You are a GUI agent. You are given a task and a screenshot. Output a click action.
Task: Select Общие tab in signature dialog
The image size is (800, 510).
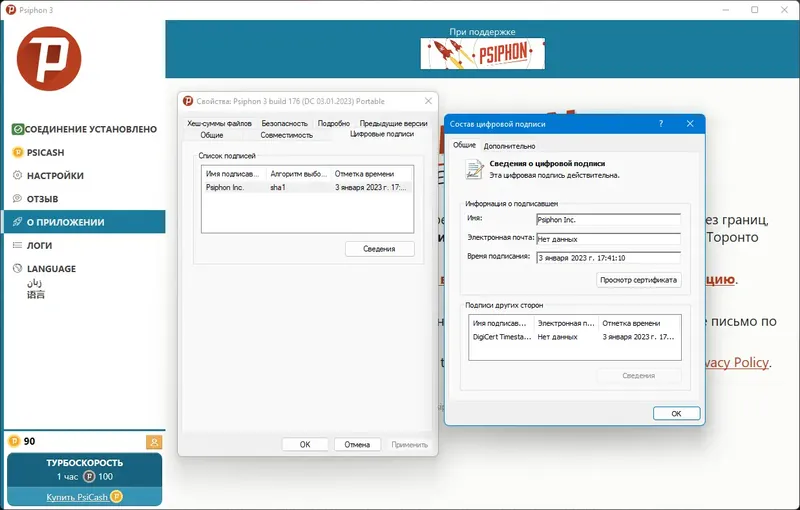464,145
